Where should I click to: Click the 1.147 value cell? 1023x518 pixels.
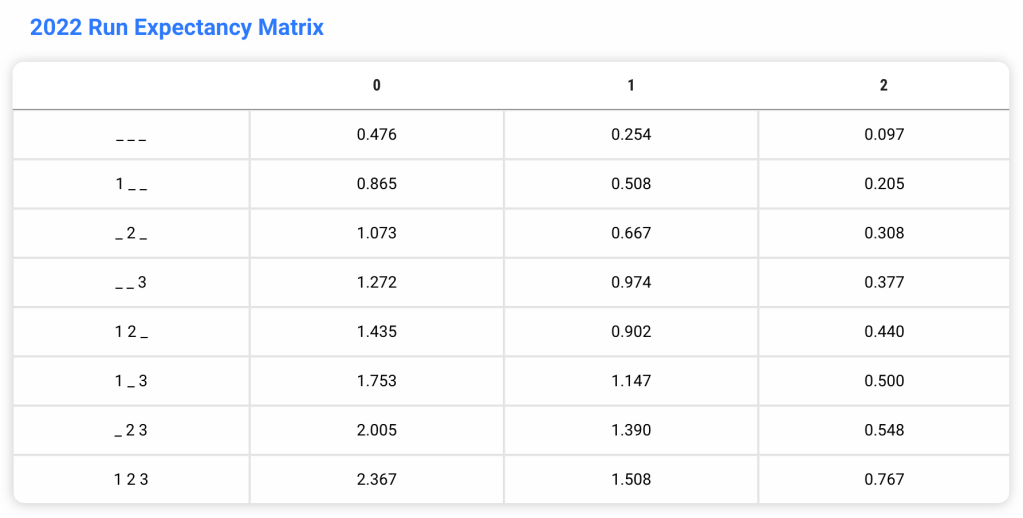click(x=630, y=381)
